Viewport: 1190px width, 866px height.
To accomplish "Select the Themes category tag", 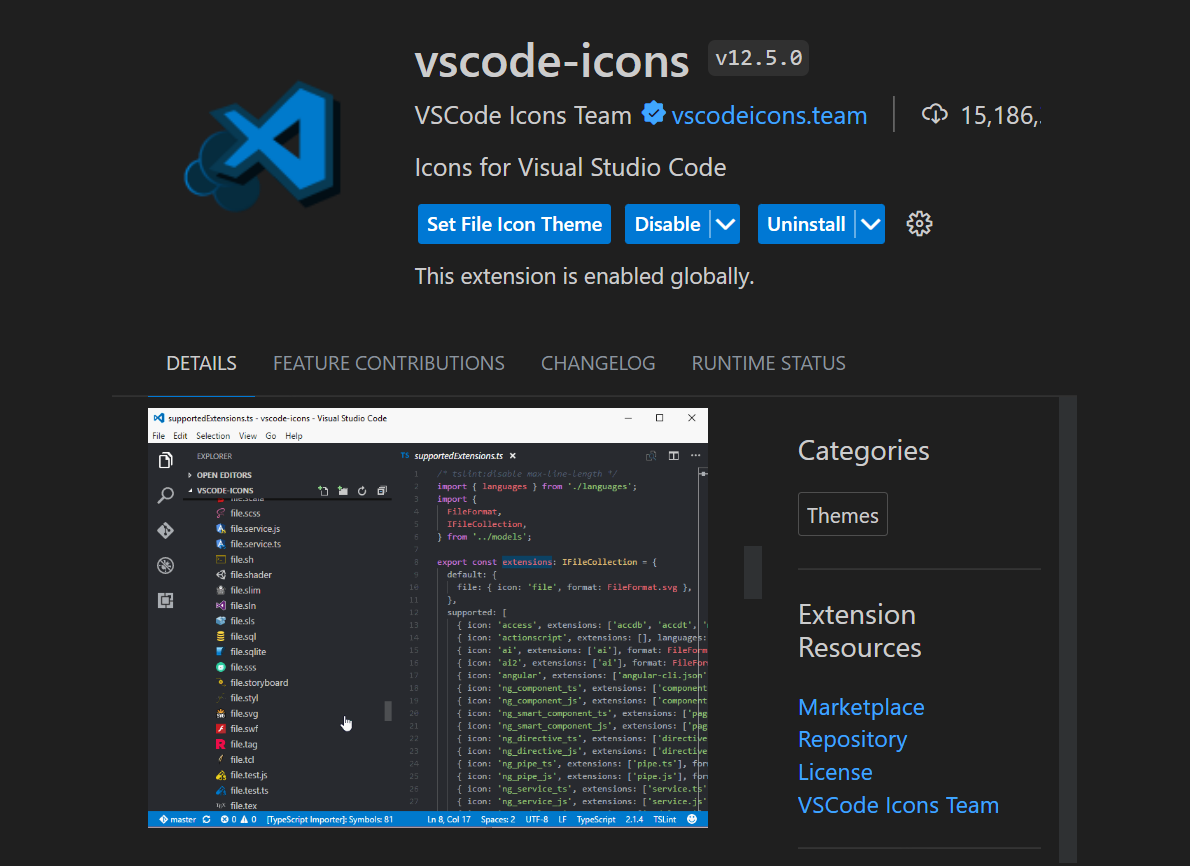I will click(x=842, y=515).
